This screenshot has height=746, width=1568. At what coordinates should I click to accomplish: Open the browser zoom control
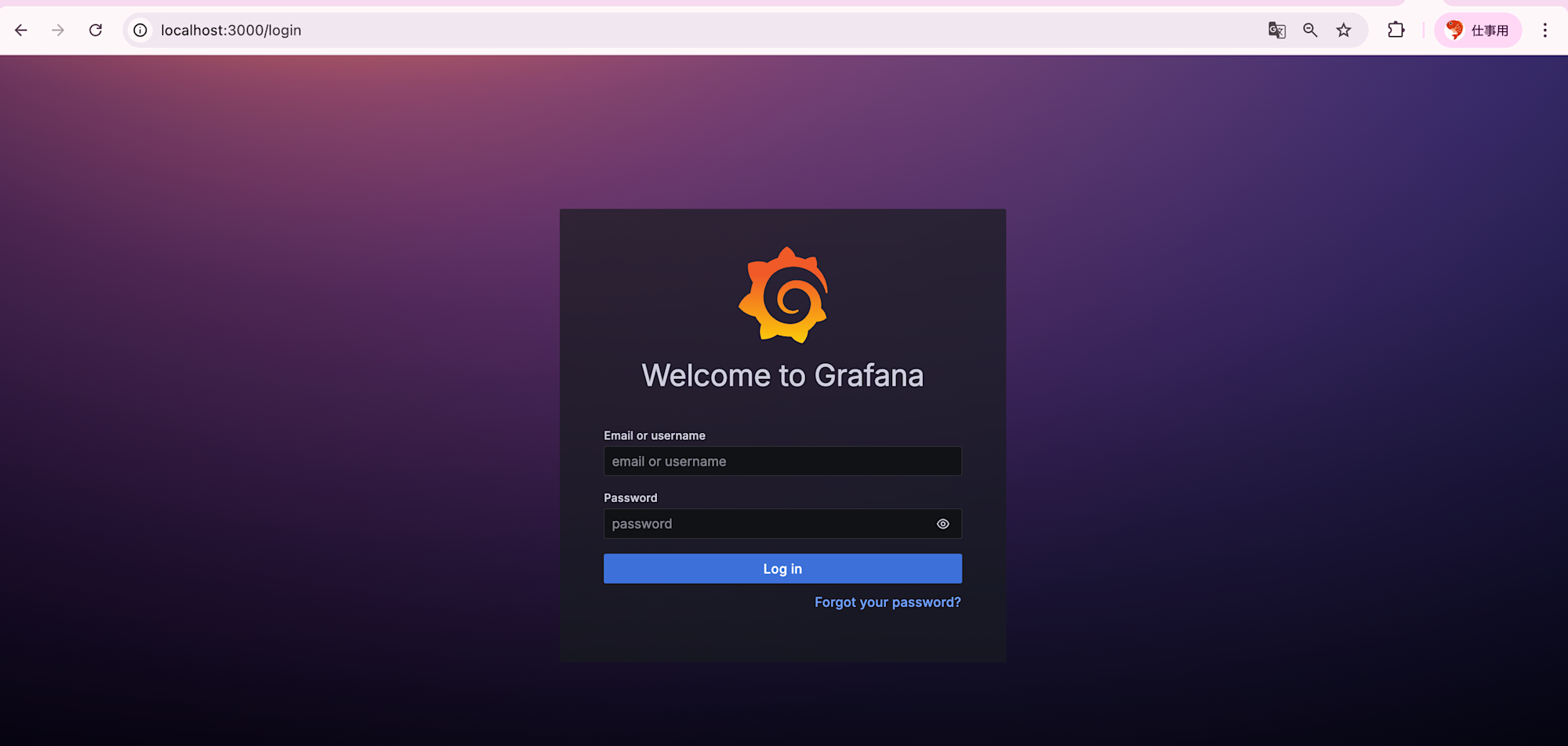pyautogui.click(x=1310, y=31)
